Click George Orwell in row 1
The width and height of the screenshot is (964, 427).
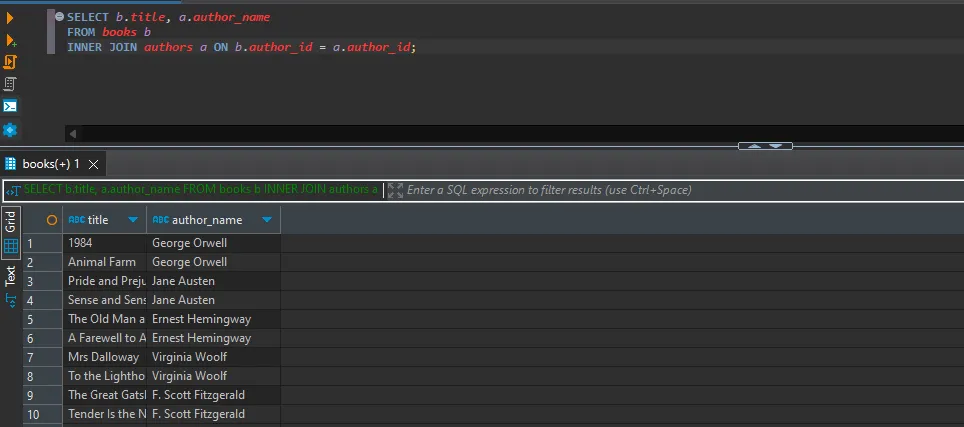pyautogui.click(x=213, y=243)
